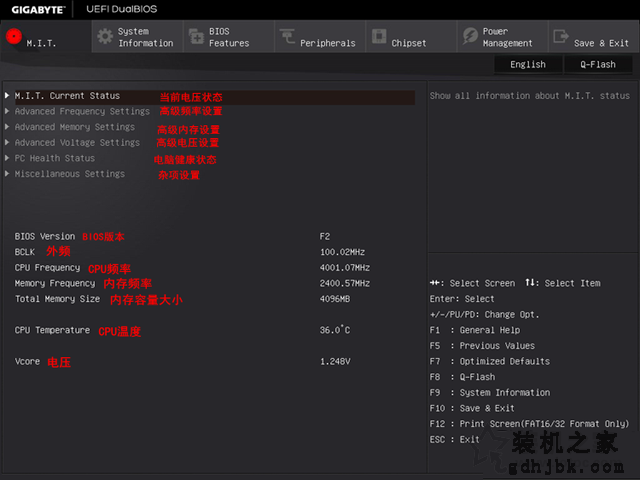Viewport: 640px width, 480px height.
Task: Expand arrow beside Advanced Voltage Settings
Action: pos(7,142)
